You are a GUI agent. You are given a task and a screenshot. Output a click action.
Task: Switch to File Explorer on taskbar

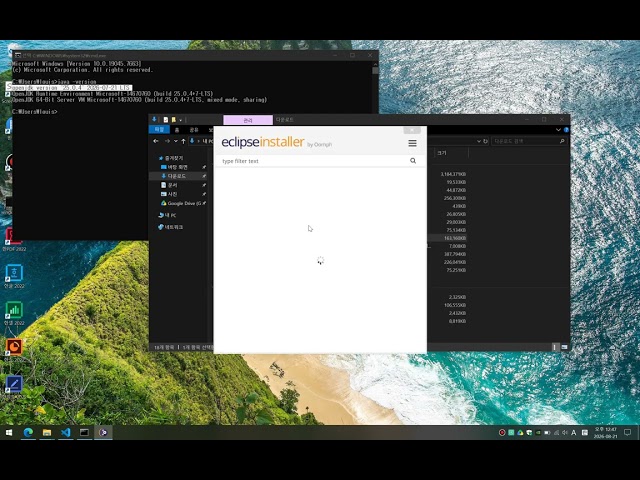(x=47, y=432)
